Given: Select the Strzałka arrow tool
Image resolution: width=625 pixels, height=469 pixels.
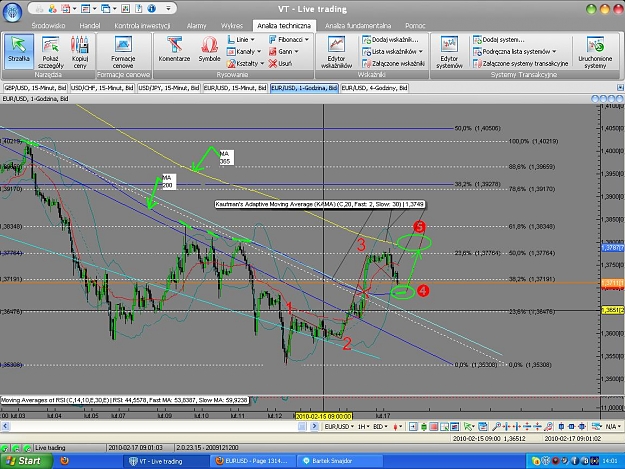Looking at the screenshot, I should pos(18,51).
